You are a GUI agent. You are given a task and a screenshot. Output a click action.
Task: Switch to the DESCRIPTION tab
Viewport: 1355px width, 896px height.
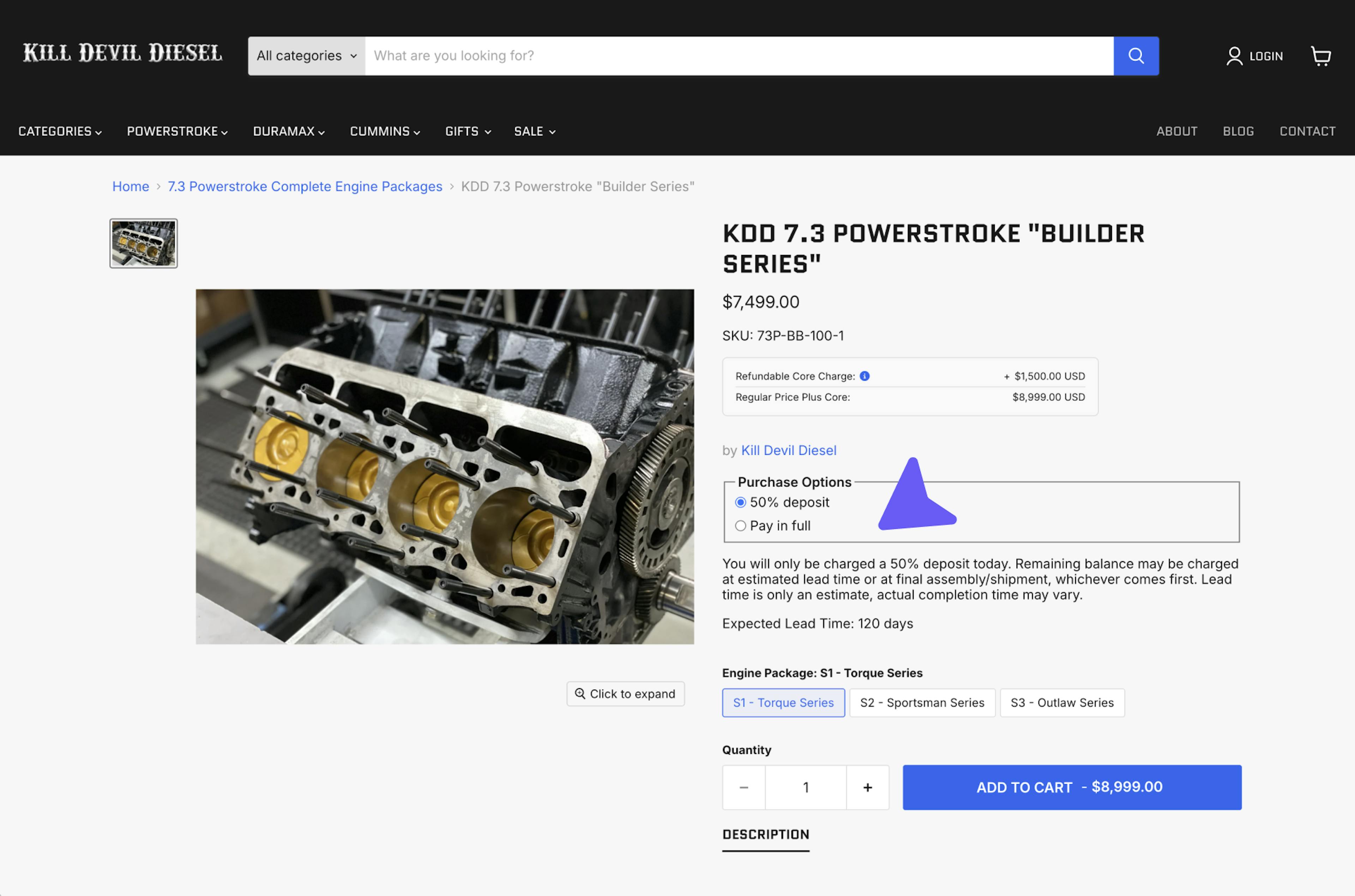[766, 834]
